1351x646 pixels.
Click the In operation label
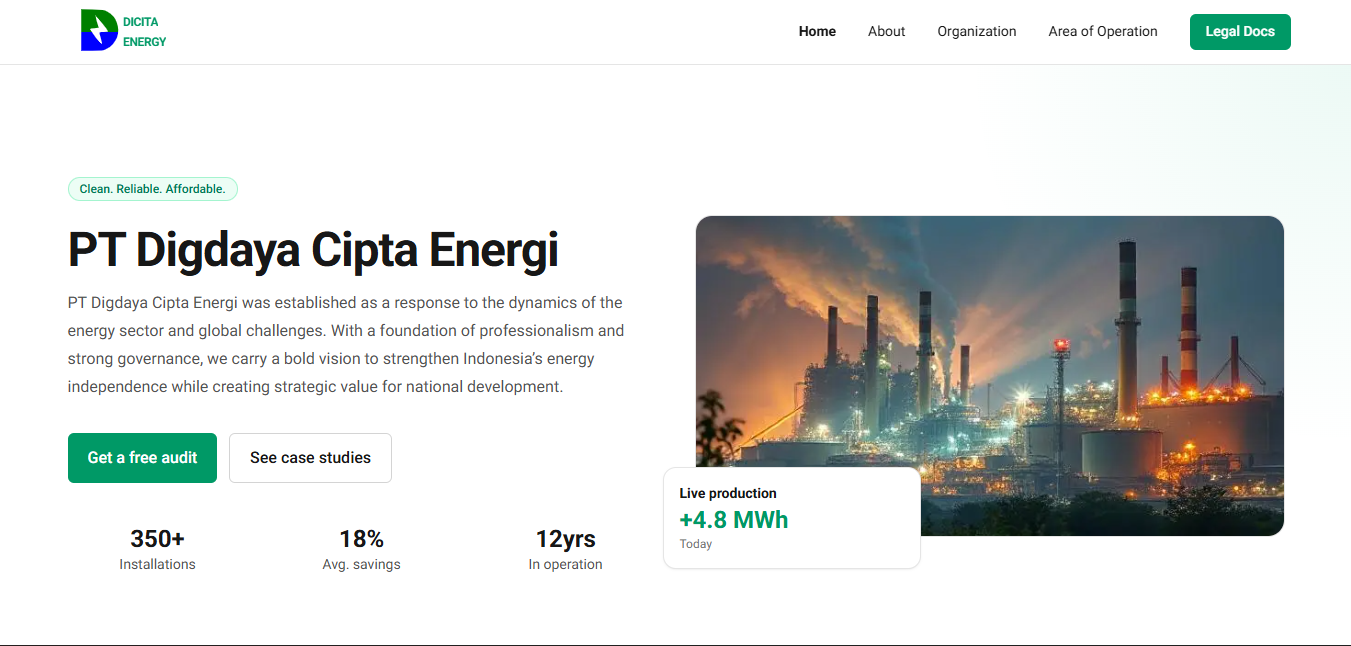click(565, 565)
